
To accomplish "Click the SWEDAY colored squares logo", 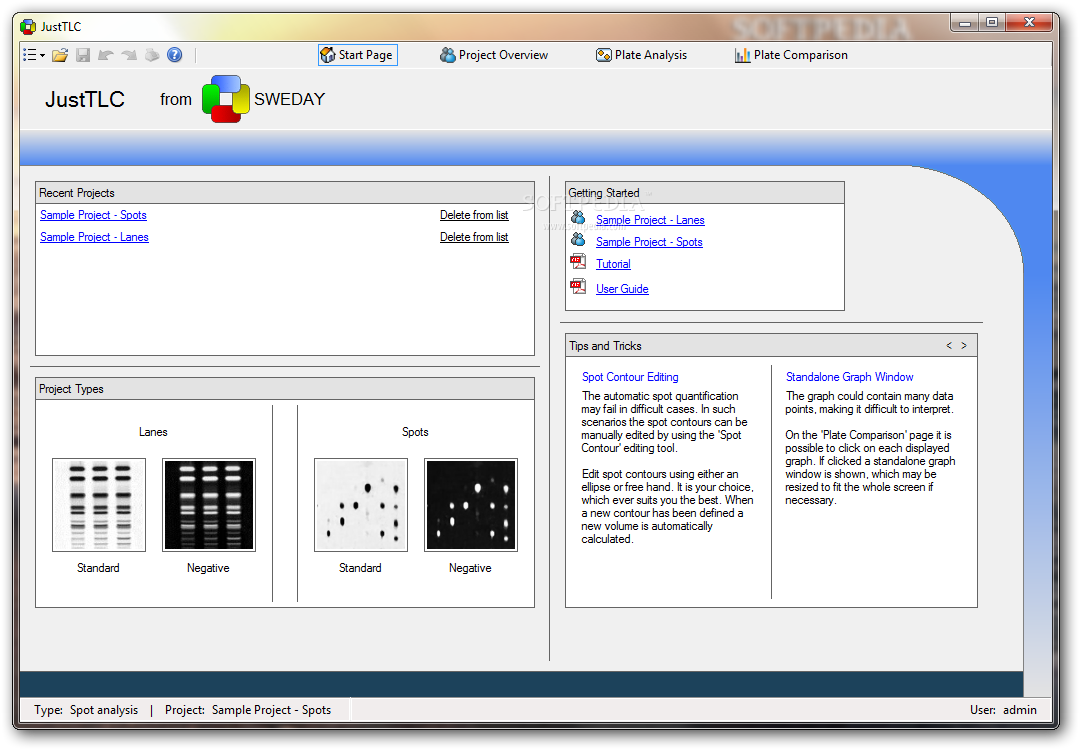I will (226, 99).
